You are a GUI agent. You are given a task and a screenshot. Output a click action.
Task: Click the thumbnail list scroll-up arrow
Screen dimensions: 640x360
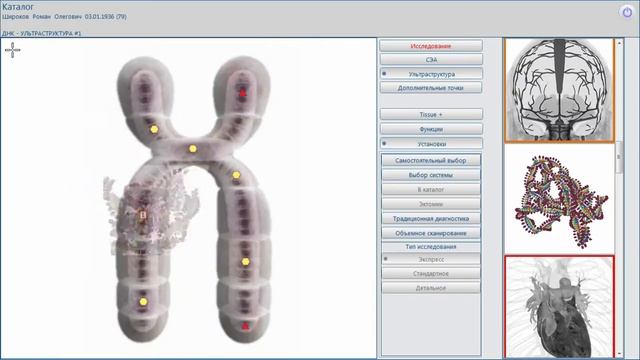point(620,42)
